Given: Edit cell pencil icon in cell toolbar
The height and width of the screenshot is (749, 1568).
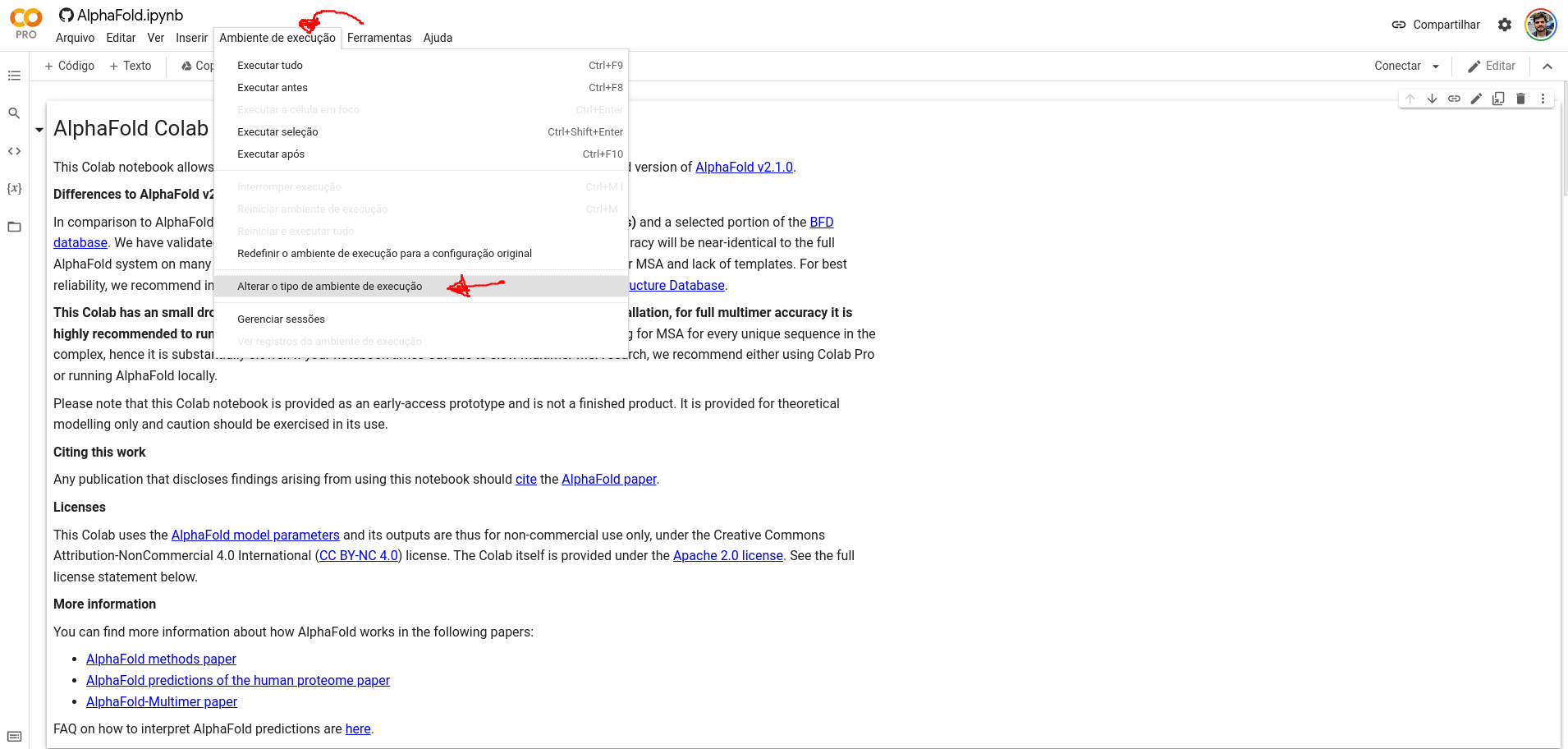Looking at the screenshot, I should (x=1476, y=99).
